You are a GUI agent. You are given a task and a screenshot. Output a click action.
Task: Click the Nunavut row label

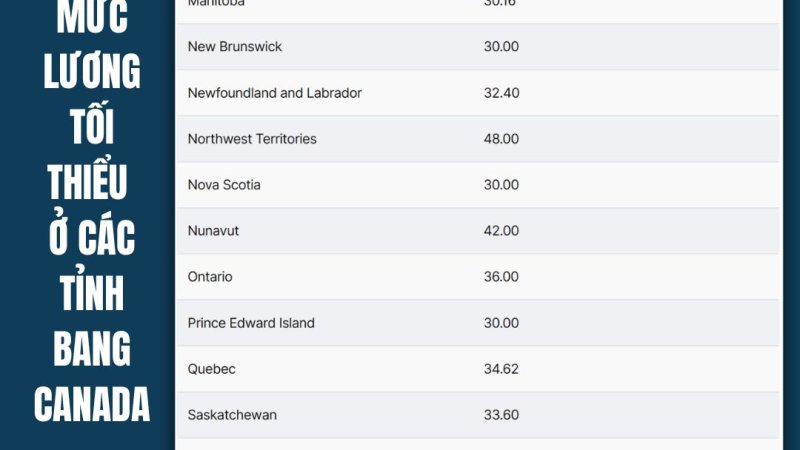(213, 231)
